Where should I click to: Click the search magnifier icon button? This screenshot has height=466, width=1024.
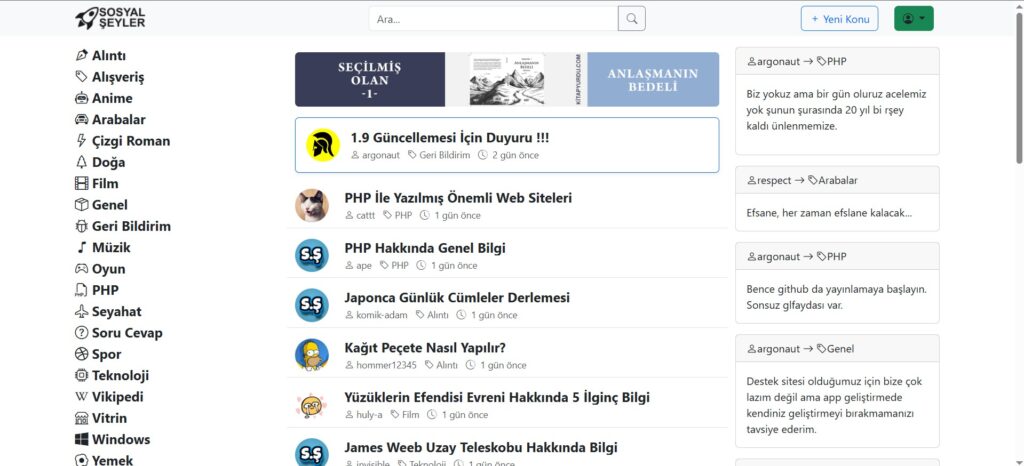point(632,19)
